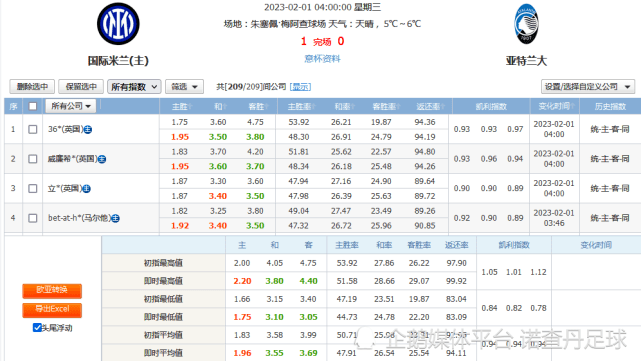Click the 即时最高值 row label
Image resolution: width=641 pixels, height=361 pixels.
click(x=163, y=281)
